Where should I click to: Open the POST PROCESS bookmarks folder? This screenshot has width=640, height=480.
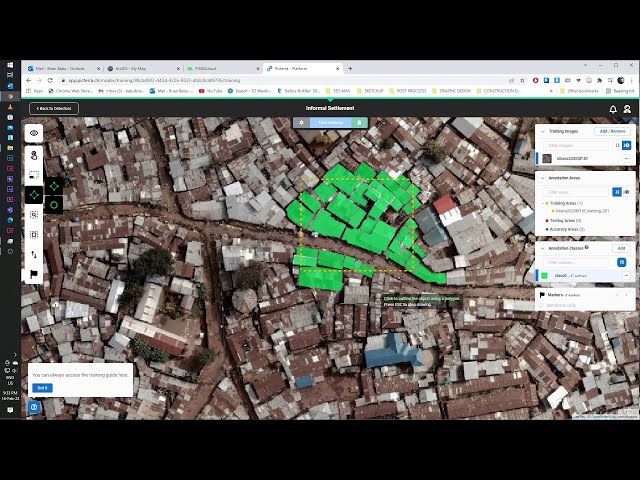click(408, 91)
